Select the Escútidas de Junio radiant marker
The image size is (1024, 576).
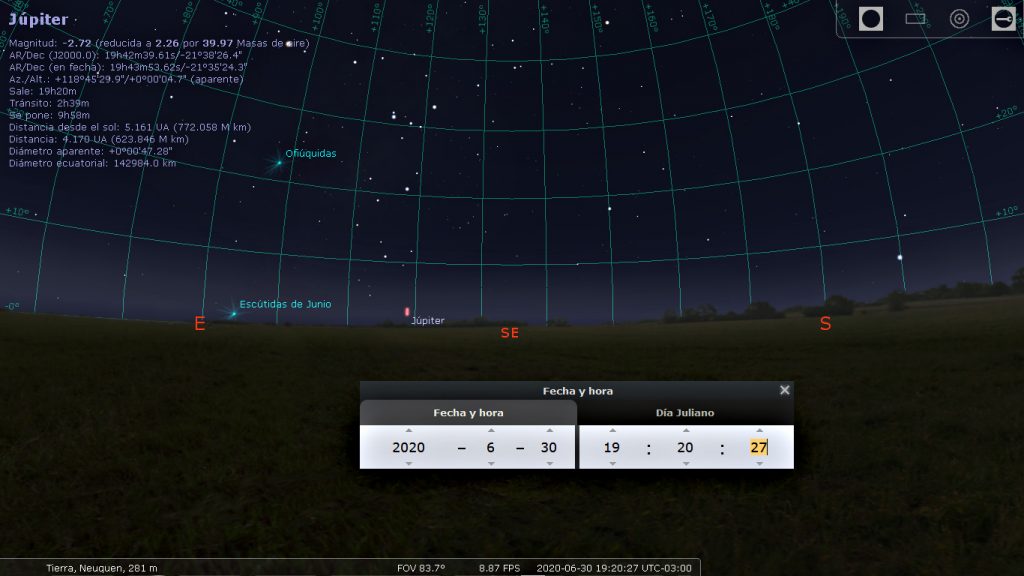tap(234, 313)
